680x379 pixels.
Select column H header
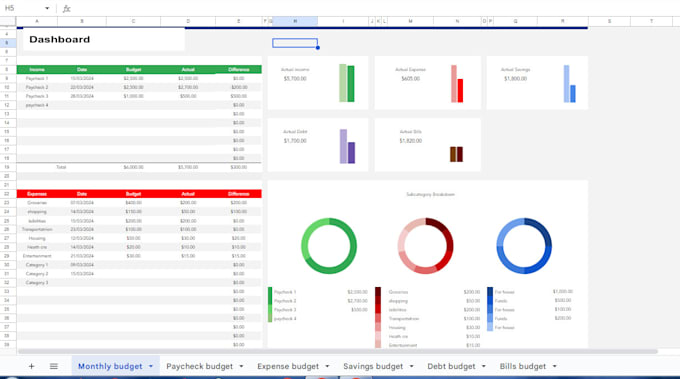coord(295,21)
